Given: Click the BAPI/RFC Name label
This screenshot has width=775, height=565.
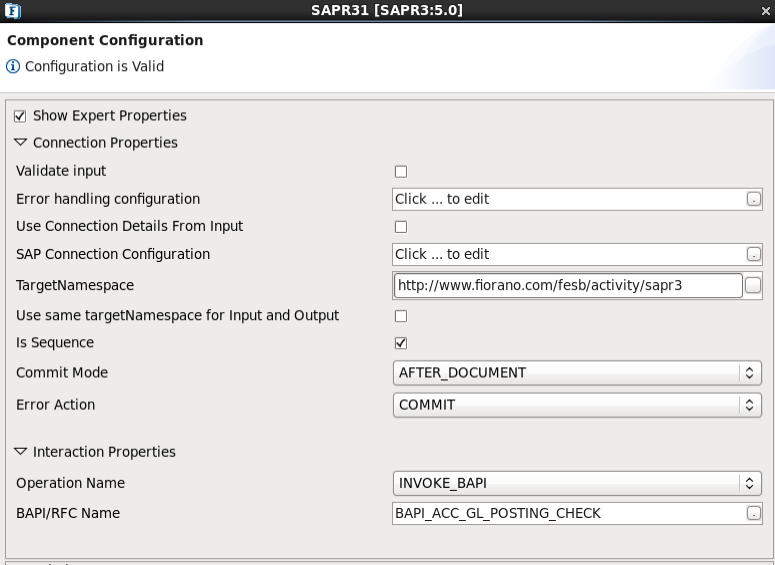Looking at the screenshot, I should (68, 514).
